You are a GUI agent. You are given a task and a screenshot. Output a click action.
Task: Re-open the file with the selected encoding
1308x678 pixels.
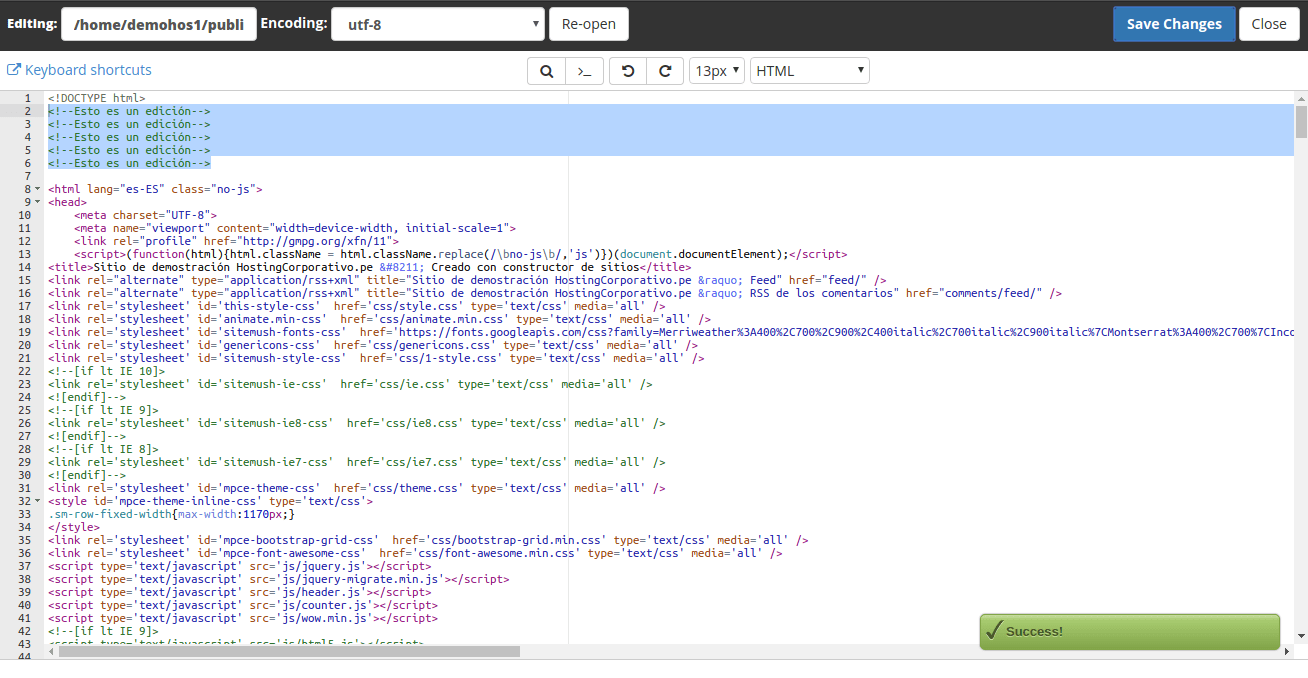[x=589, y=24]
